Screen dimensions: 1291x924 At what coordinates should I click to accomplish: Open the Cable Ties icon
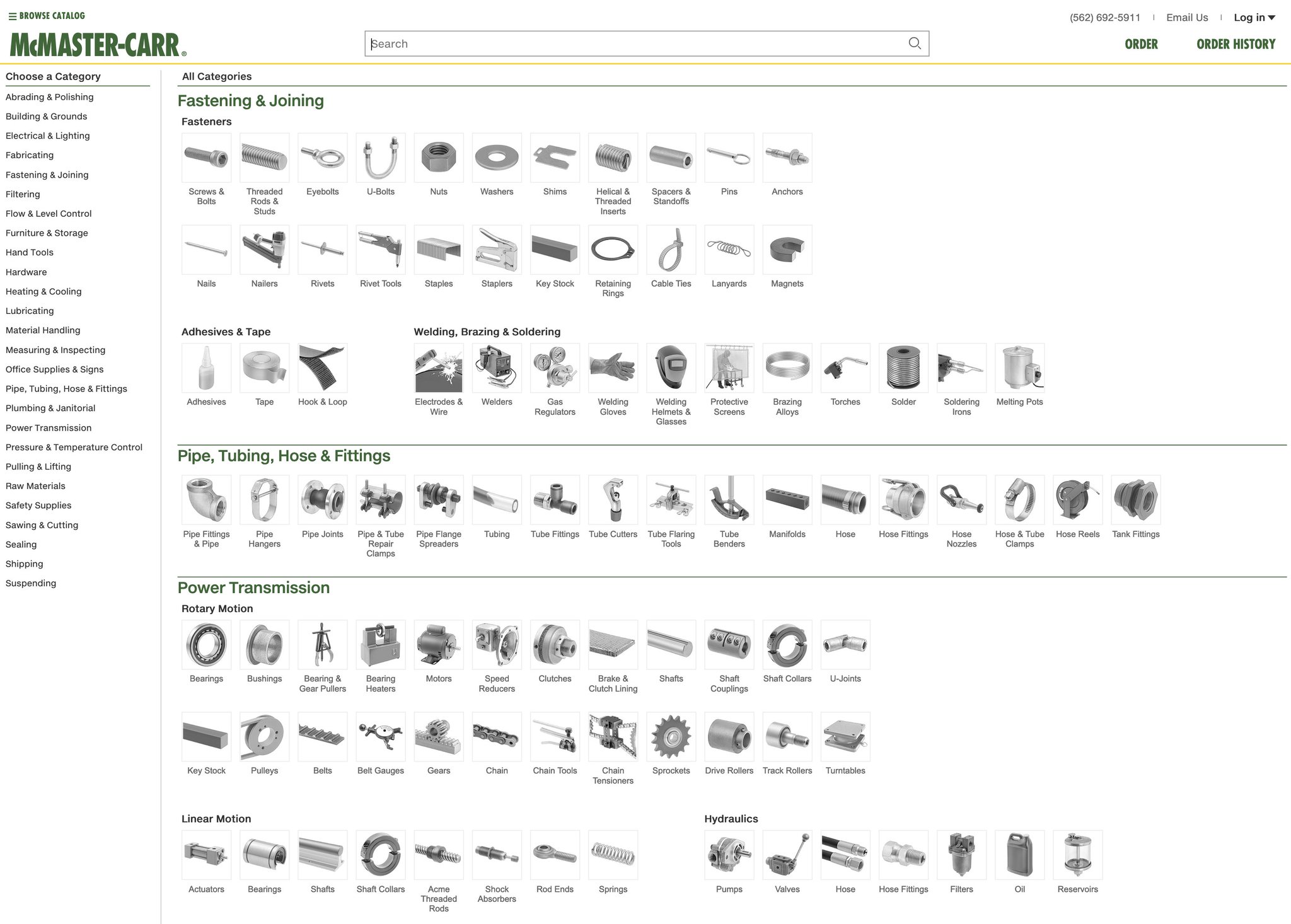(671, 250)
